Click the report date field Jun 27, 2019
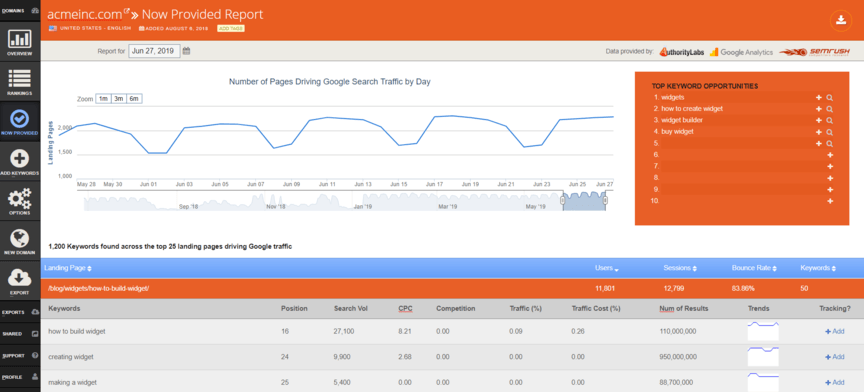 pyautogui.click(x=154, y=51)
